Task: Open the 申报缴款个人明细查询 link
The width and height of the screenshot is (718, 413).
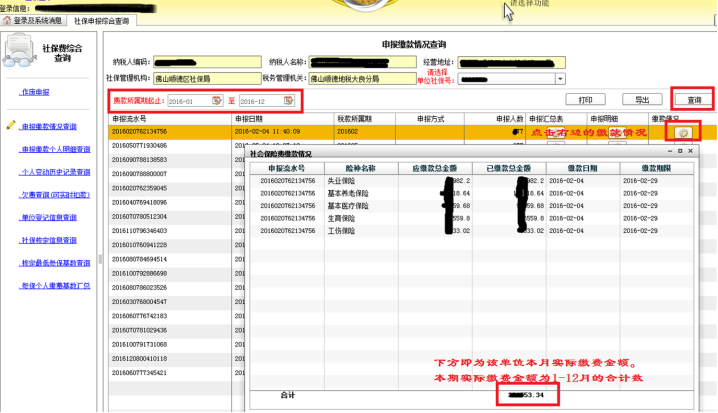Action: click(x=55, y=150)
